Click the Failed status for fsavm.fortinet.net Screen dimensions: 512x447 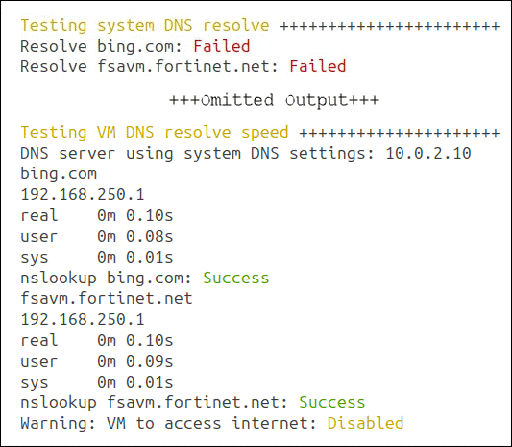coord(318,66)
